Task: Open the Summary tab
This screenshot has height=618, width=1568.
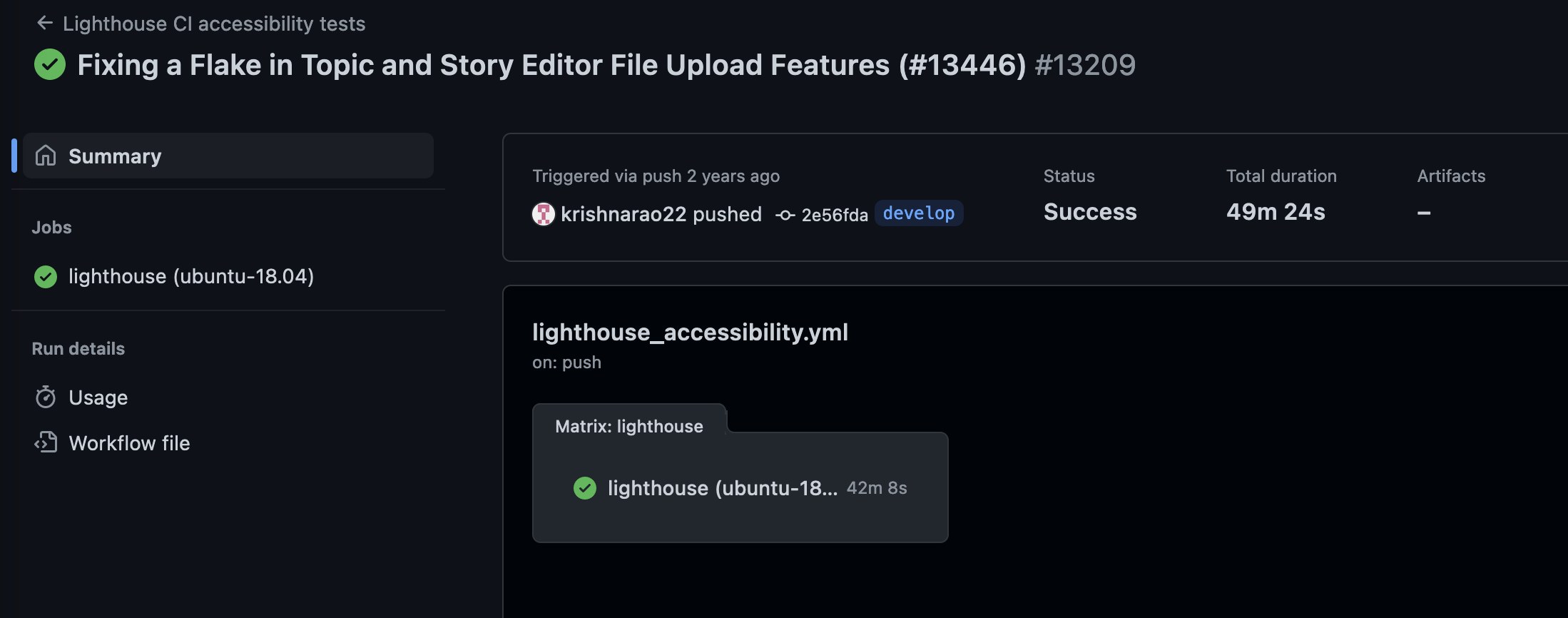Action: [x=114, y=156]
